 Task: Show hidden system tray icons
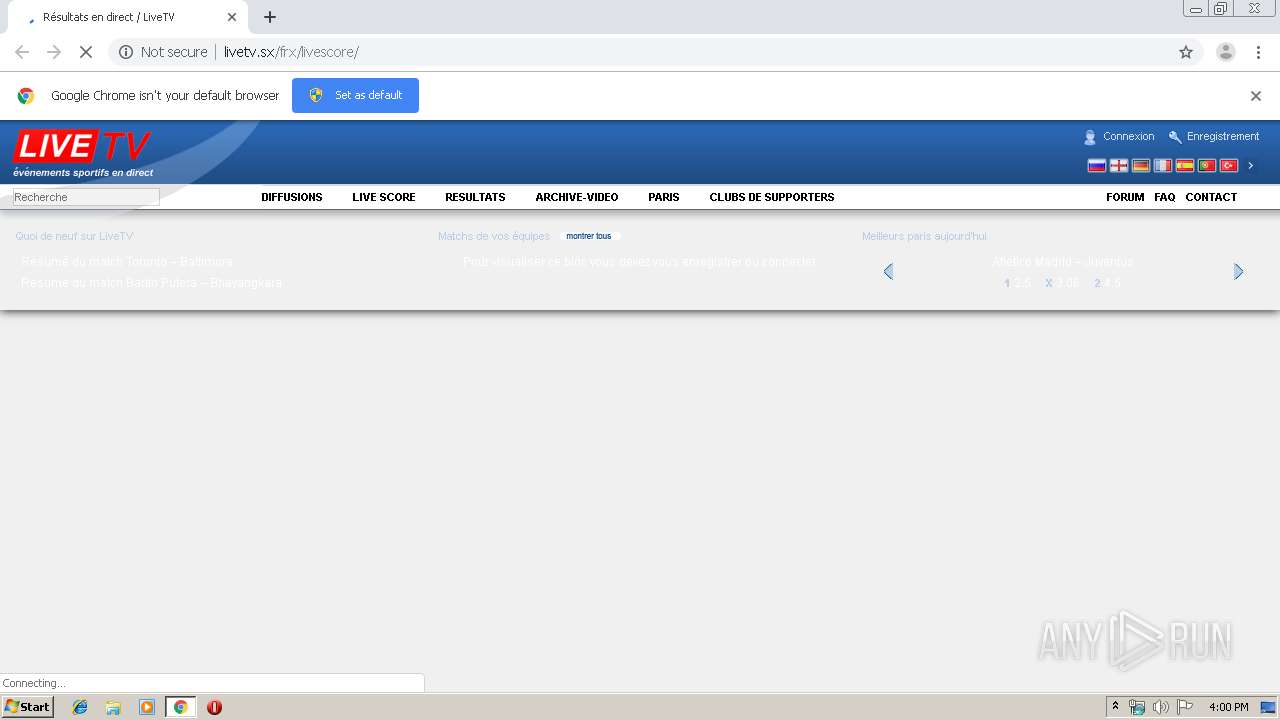[1116, 707]
